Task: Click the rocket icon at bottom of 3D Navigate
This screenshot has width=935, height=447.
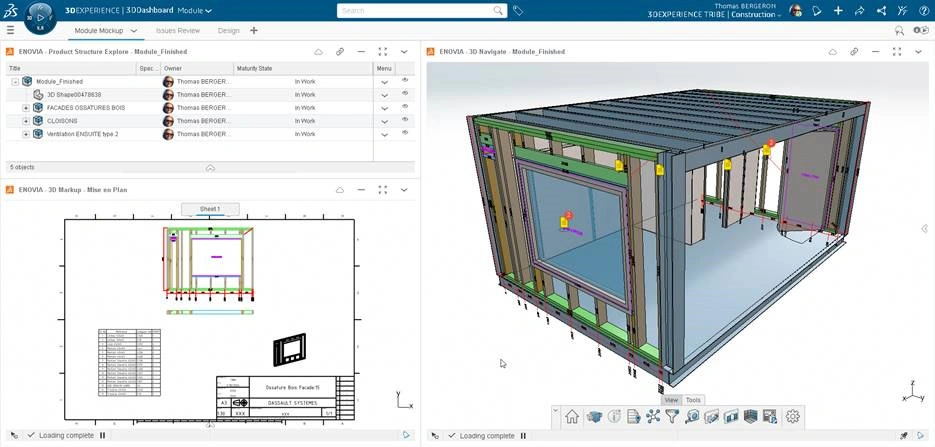Action: click(905, 436)
